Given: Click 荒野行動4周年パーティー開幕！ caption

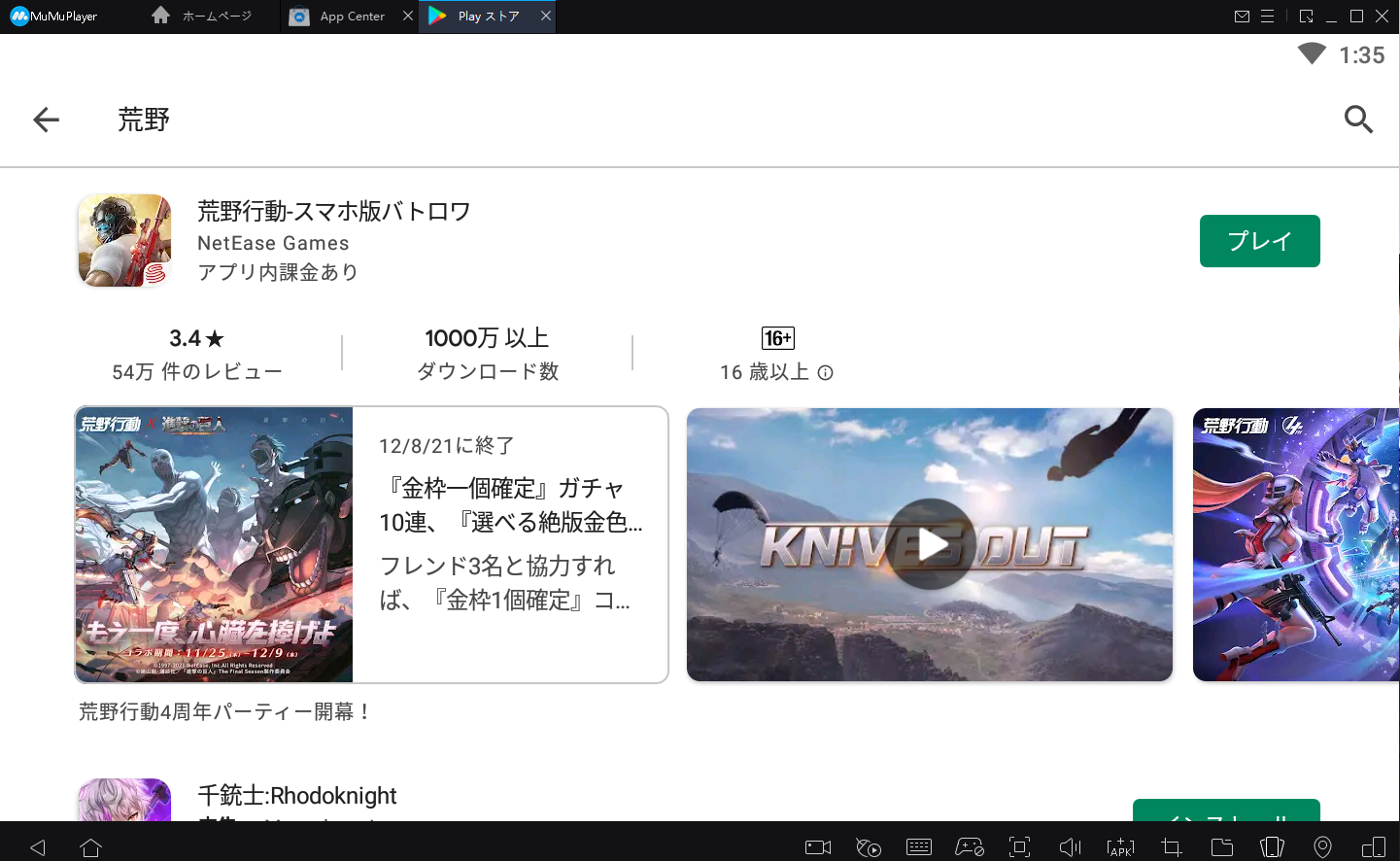Looking at the screenshot, I should [x=225, y=712].
